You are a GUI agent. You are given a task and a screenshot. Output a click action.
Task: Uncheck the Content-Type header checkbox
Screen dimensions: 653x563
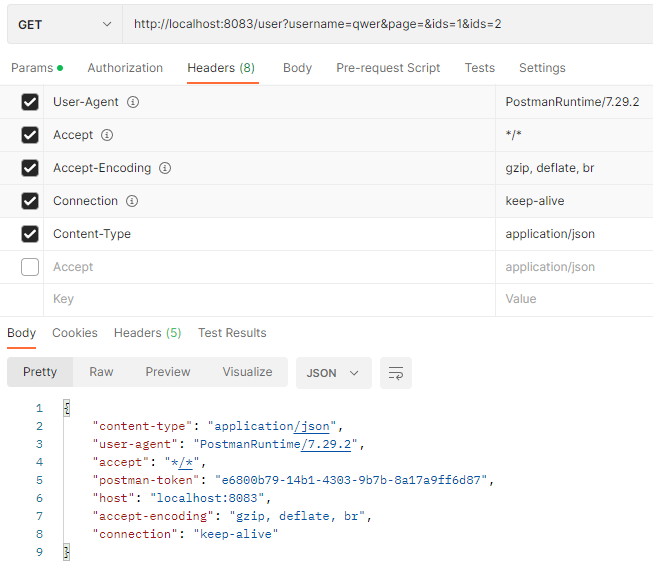point(30,234)
